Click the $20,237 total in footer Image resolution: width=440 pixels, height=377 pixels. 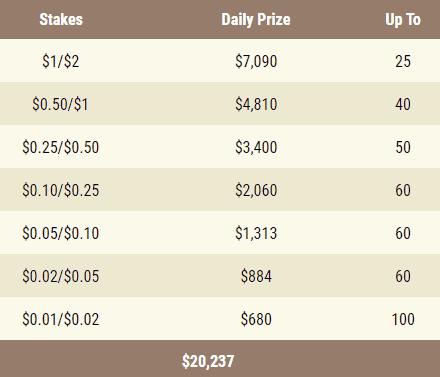[x=208, y=361]
